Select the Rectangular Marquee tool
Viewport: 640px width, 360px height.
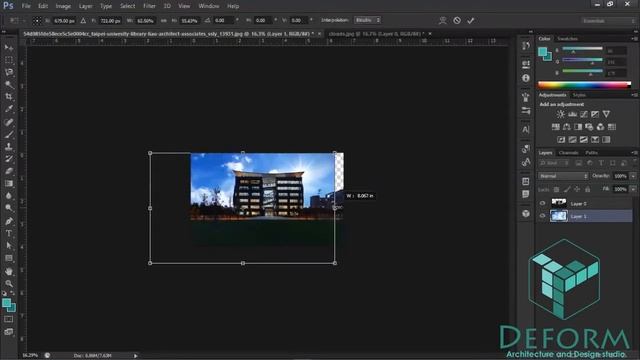click(x=9, y=60)
